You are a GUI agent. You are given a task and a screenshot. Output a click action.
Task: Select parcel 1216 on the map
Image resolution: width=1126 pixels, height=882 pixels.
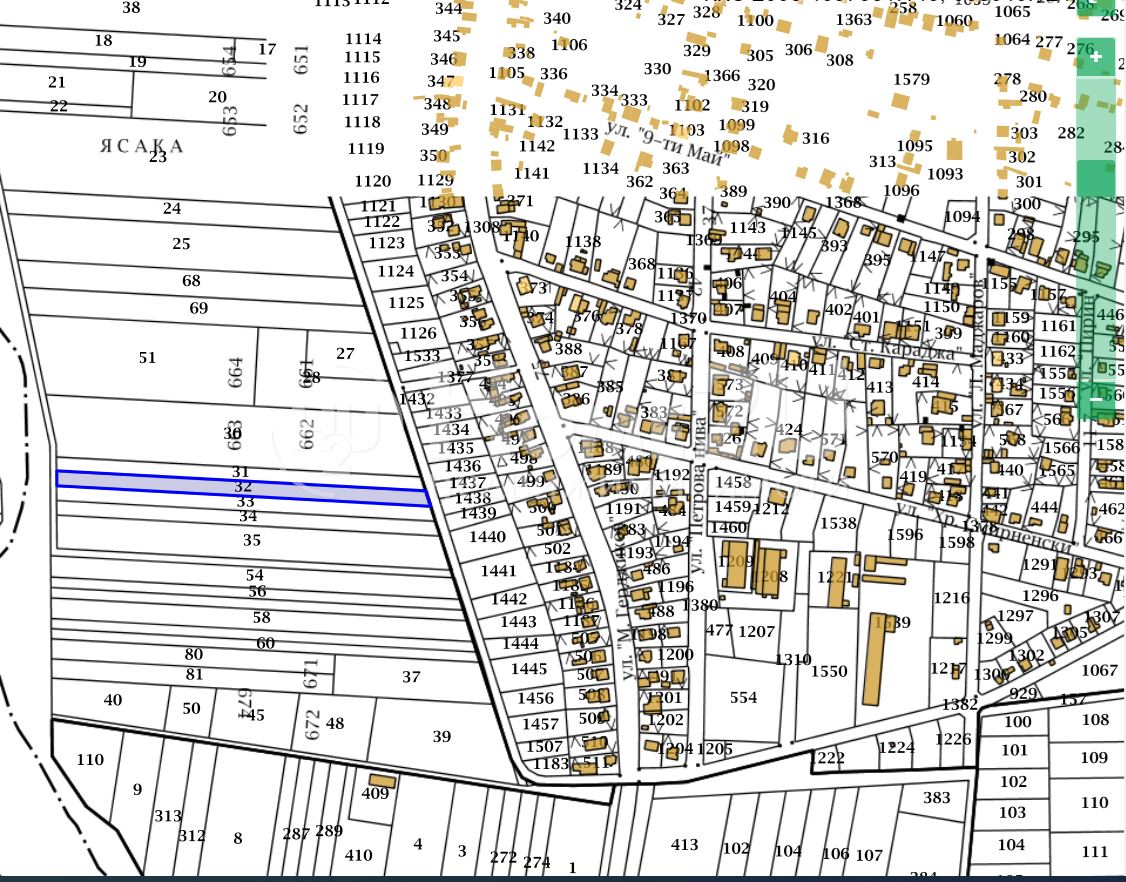[x=951, y=598]
